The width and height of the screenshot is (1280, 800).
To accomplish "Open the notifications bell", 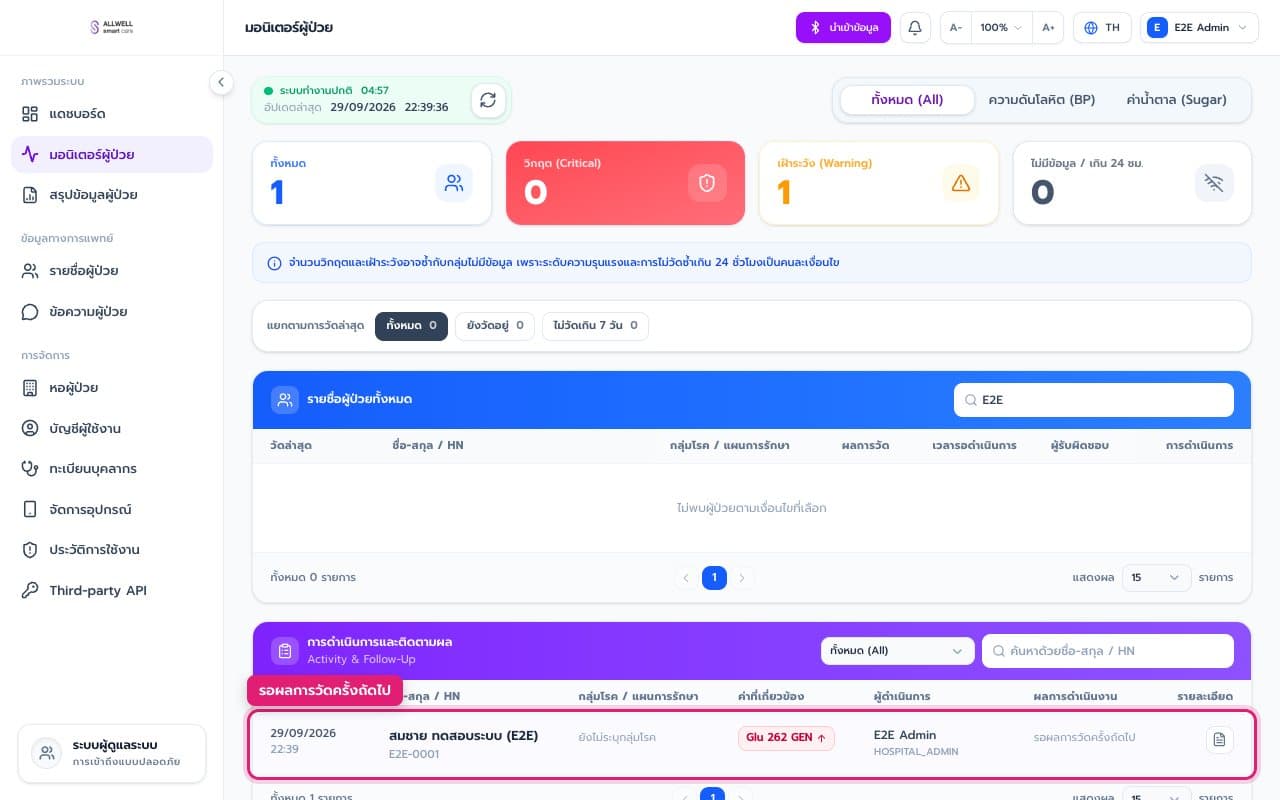I will point(914,27).
